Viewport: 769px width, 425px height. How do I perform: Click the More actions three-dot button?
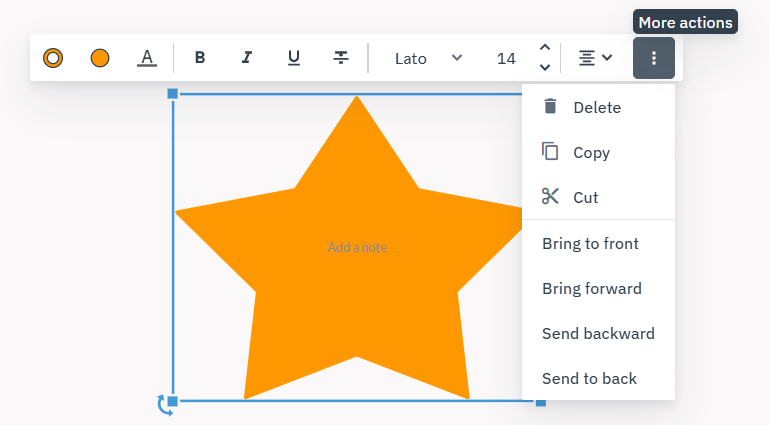tap(654, 58)
